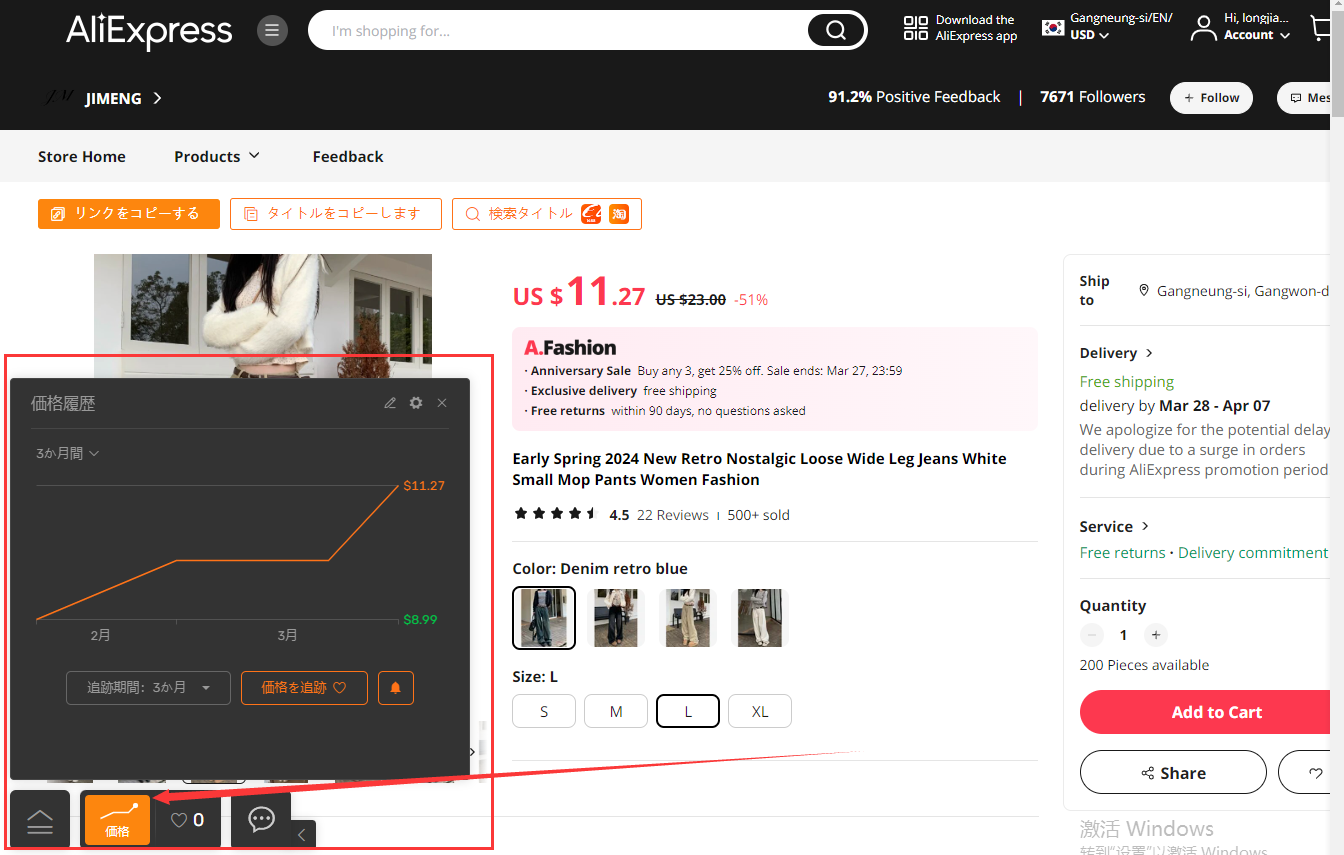1344x855 pixels.
Task: Open the JIMENG store chevron
Action: 157,98
